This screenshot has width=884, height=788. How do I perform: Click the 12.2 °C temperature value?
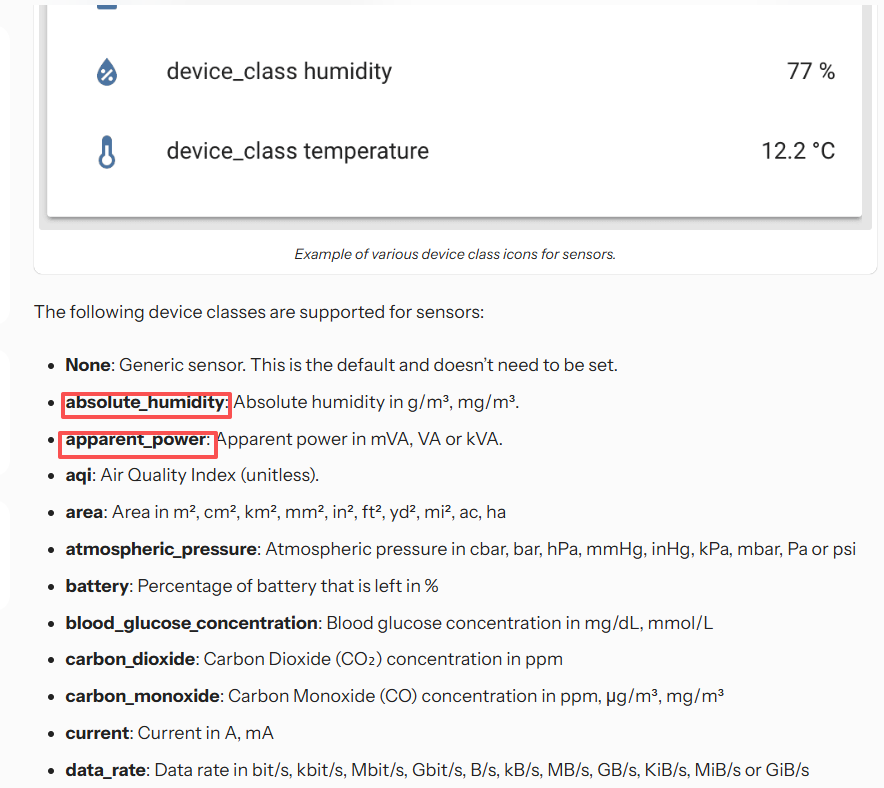click(x=798, y=150)
